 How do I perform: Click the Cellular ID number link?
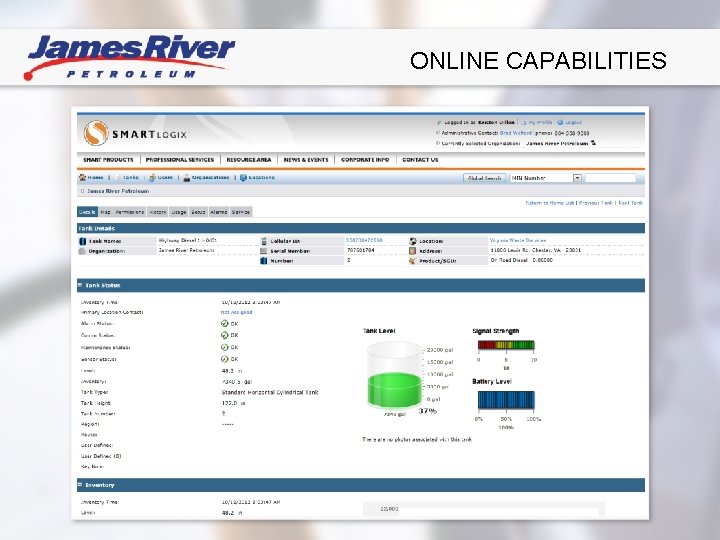click(364, 240)
